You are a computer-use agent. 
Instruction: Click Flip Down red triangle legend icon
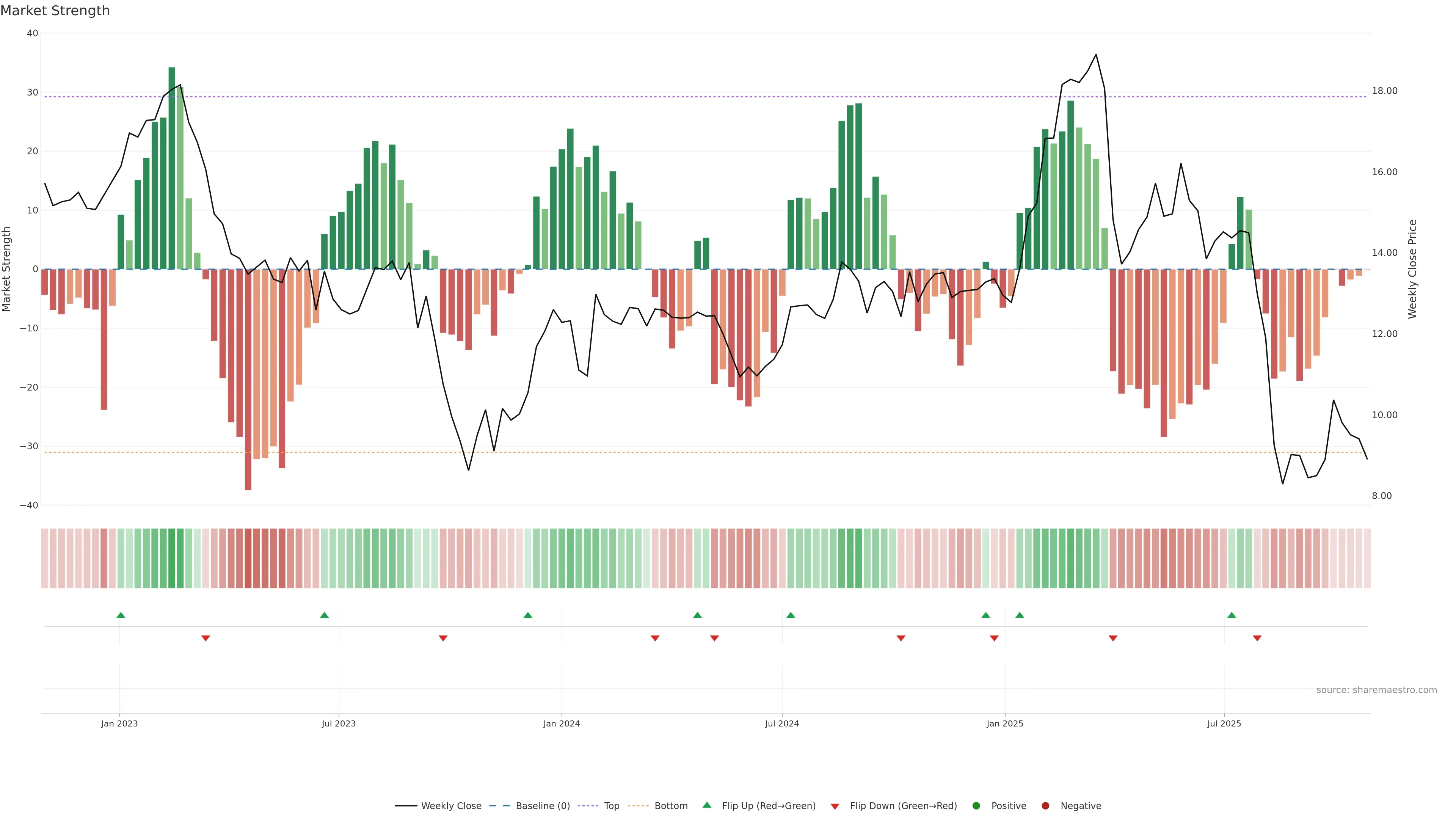pos(835,806)
